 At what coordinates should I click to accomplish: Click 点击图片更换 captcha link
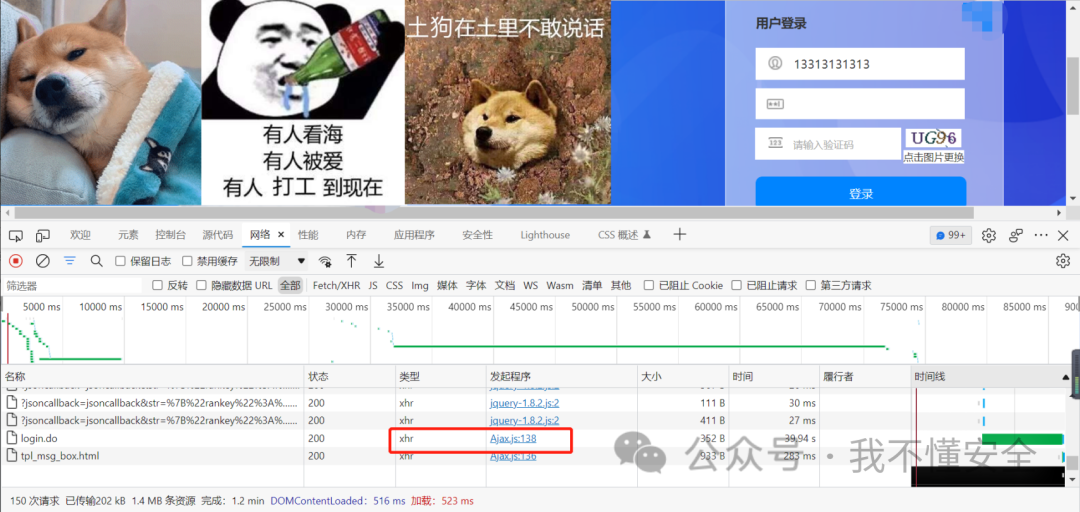[x=933, y=157]
